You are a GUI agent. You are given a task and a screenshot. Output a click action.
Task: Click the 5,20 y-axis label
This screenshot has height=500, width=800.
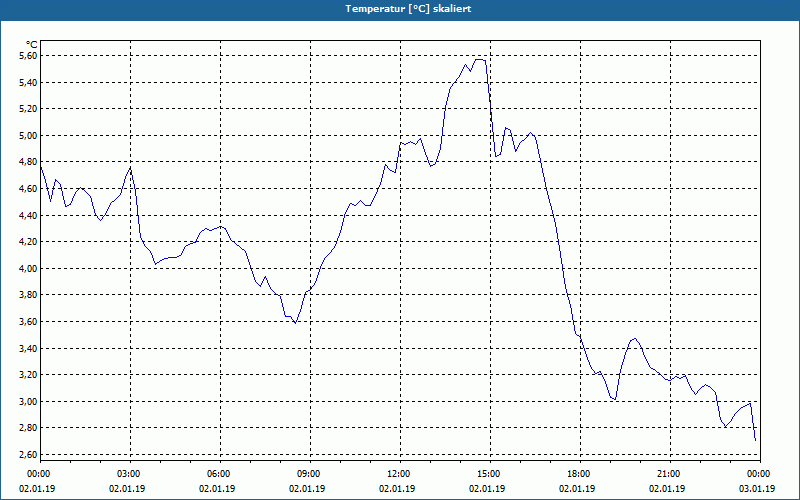point(28,109)
